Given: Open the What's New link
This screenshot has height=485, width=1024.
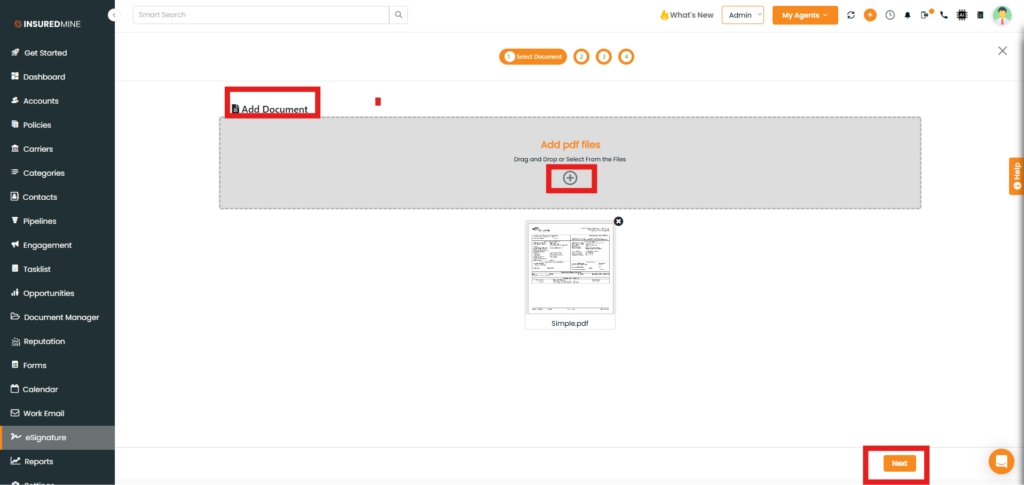Looking at the screenshot, I should pyautogui.click(x=686, y=15).
